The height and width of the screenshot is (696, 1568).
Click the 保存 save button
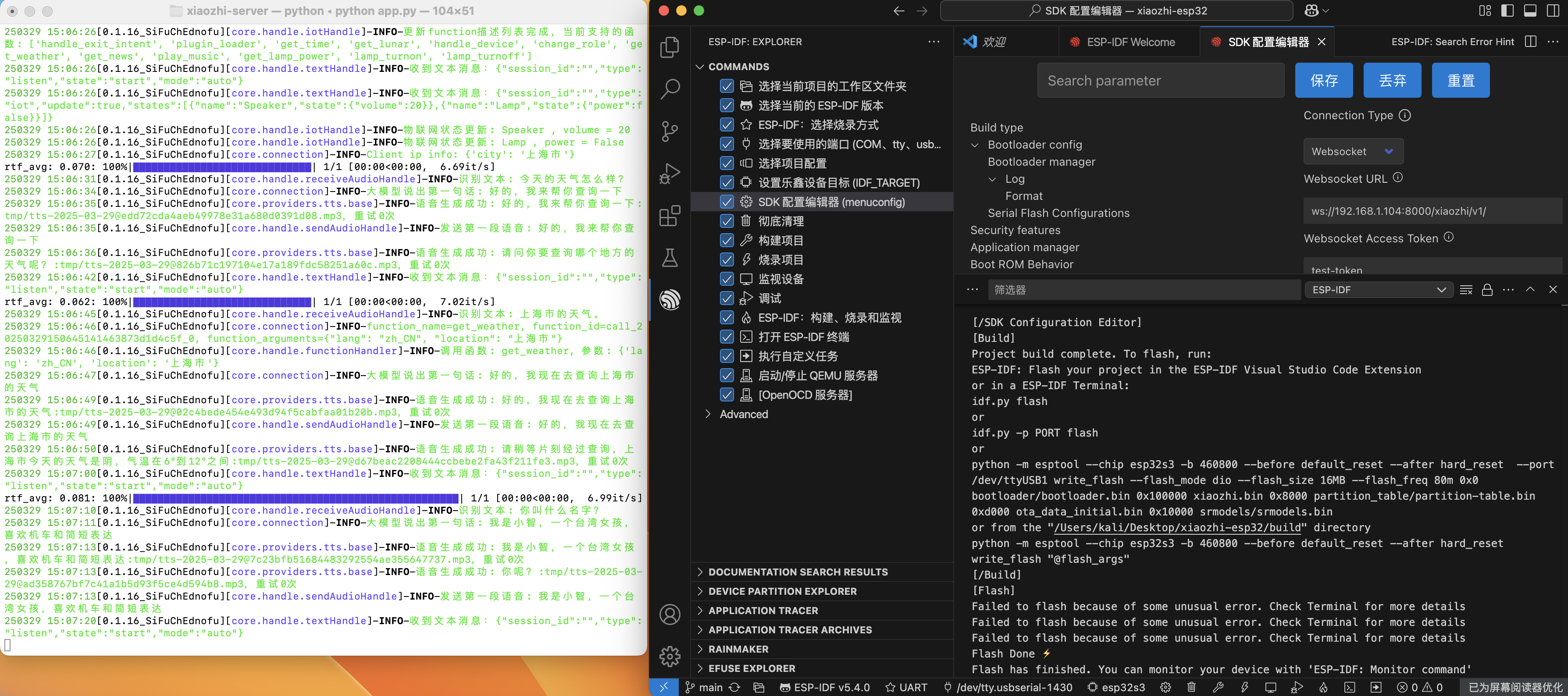[x=1323, y=80]
